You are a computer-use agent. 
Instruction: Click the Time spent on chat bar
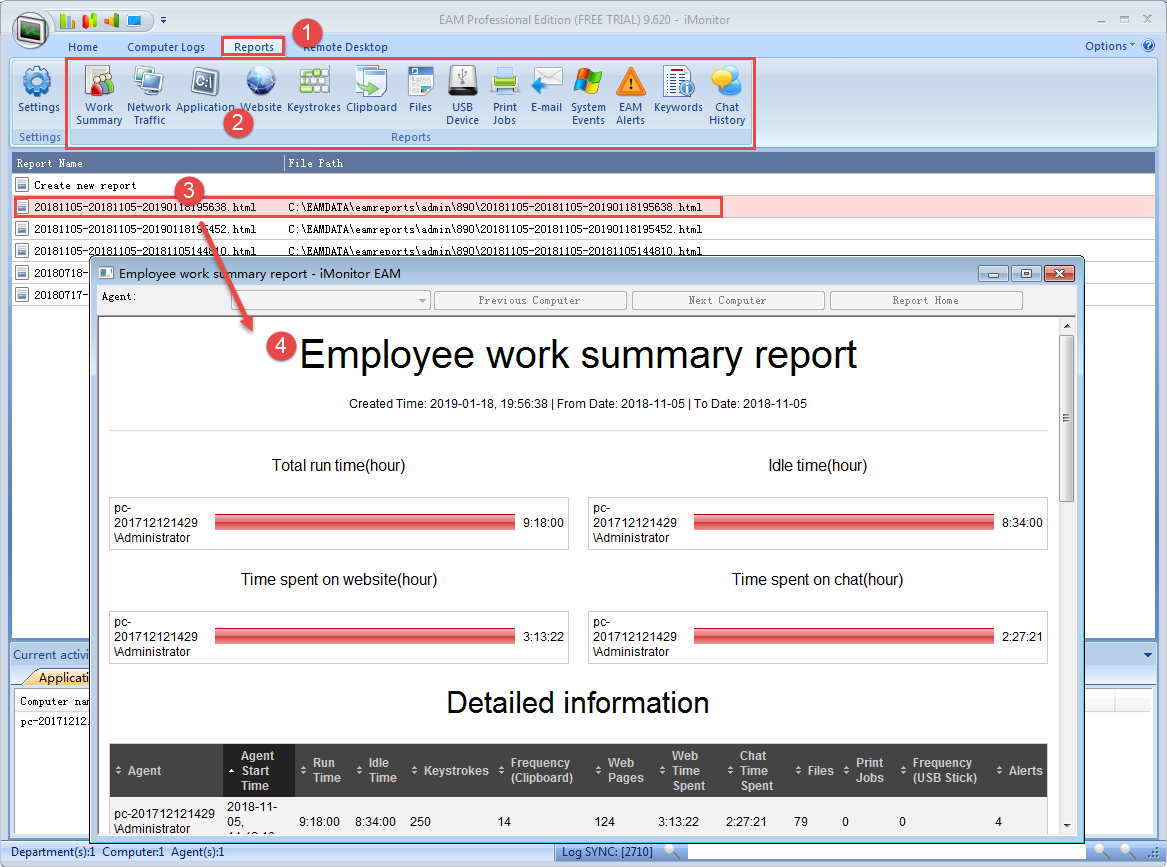[x=843, y=636]
